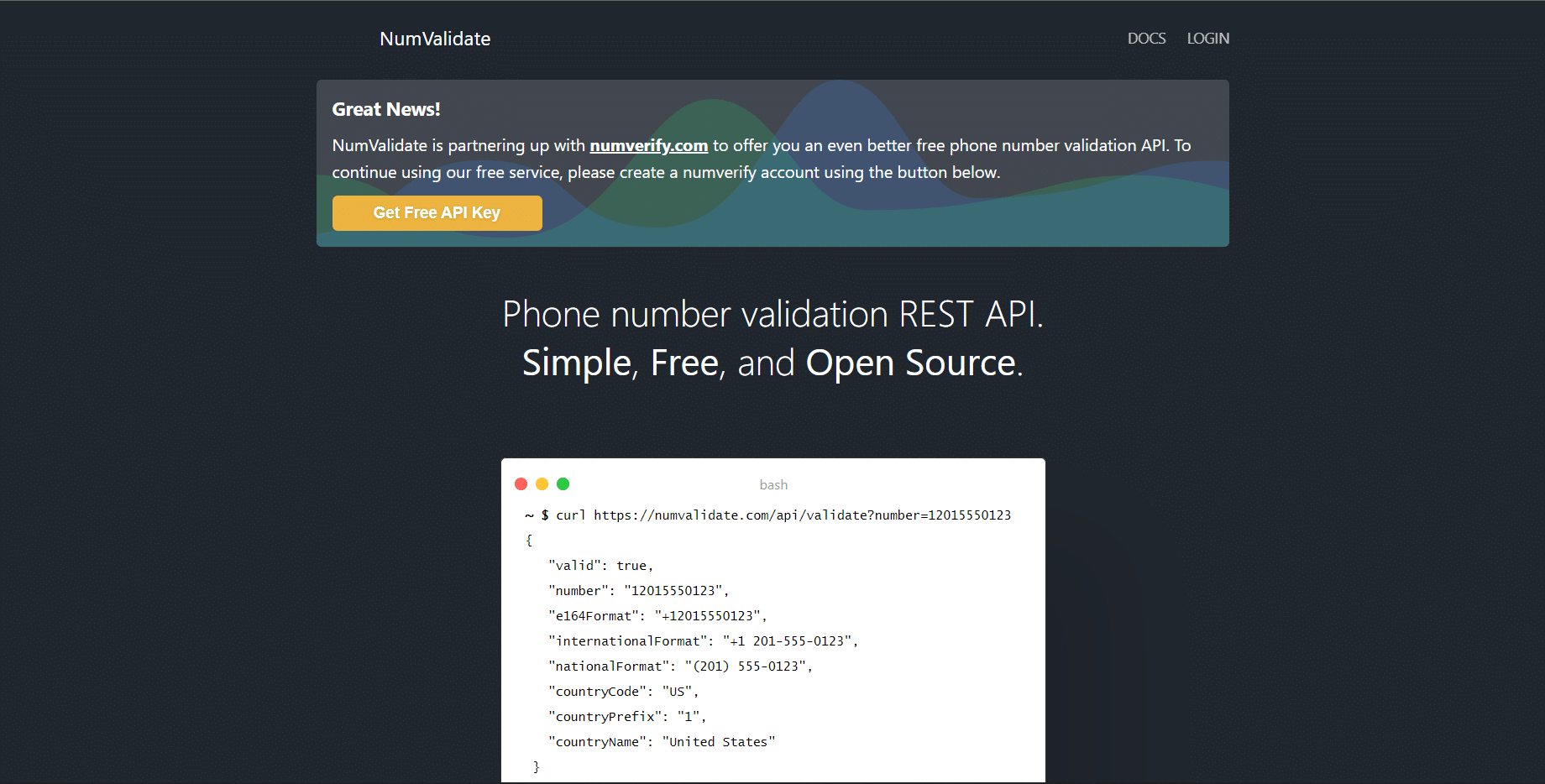The width and height of the screenshot is (1545, 784).
Task: Click the '"nationalFormat": "(201) 555-0123"' line
Action: (680, 666)
